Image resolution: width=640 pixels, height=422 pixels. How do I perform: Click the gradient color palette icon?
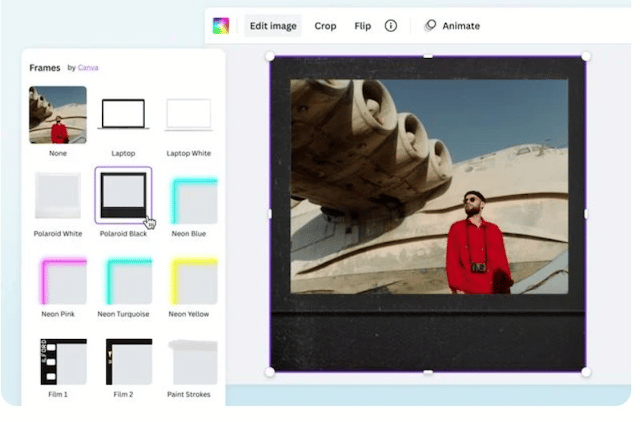click(x=221, y=26)
